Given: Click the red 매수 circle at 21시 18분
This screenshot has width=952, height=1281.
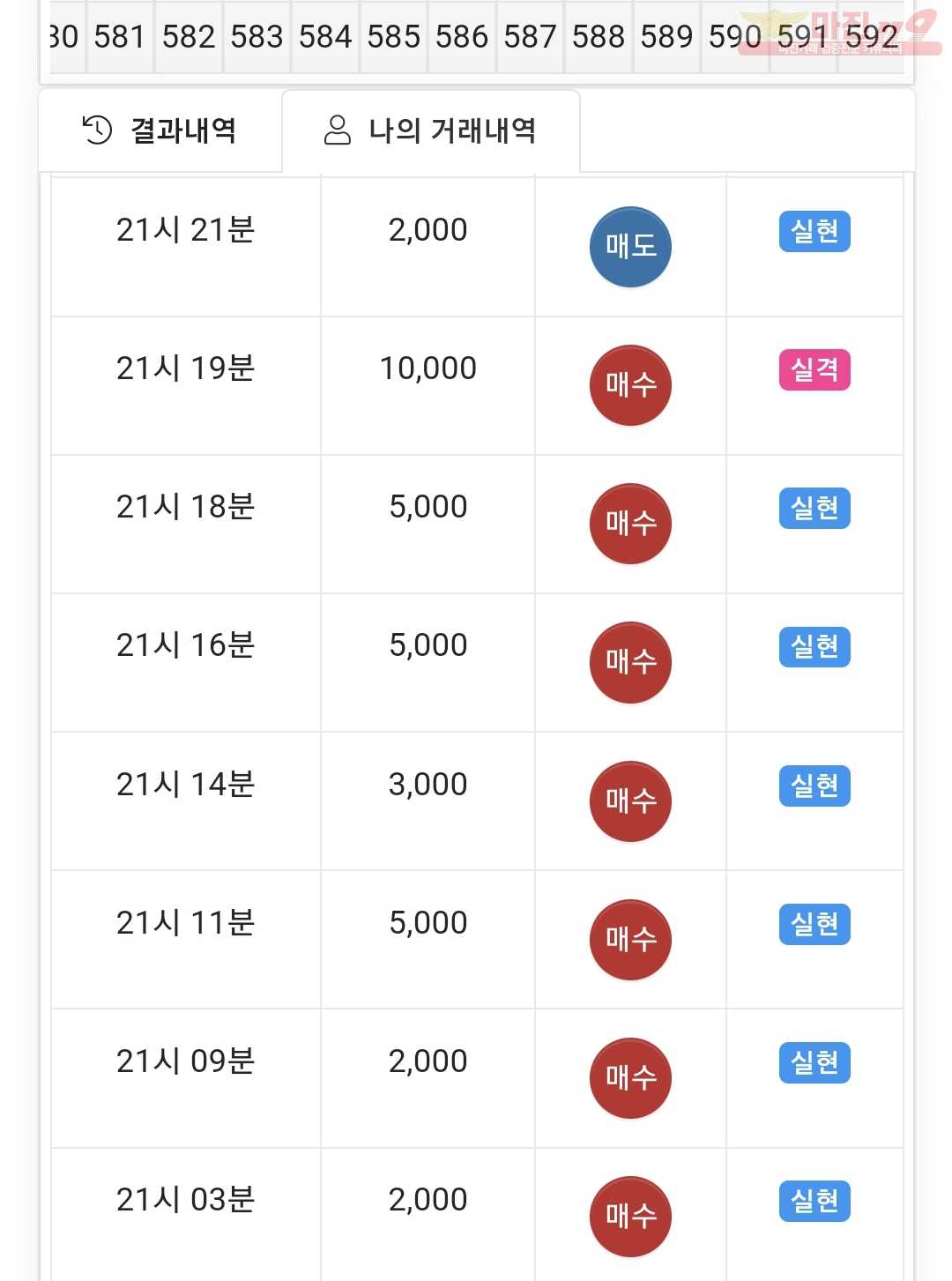Looking at the screenshot, I should pos(630,524).
